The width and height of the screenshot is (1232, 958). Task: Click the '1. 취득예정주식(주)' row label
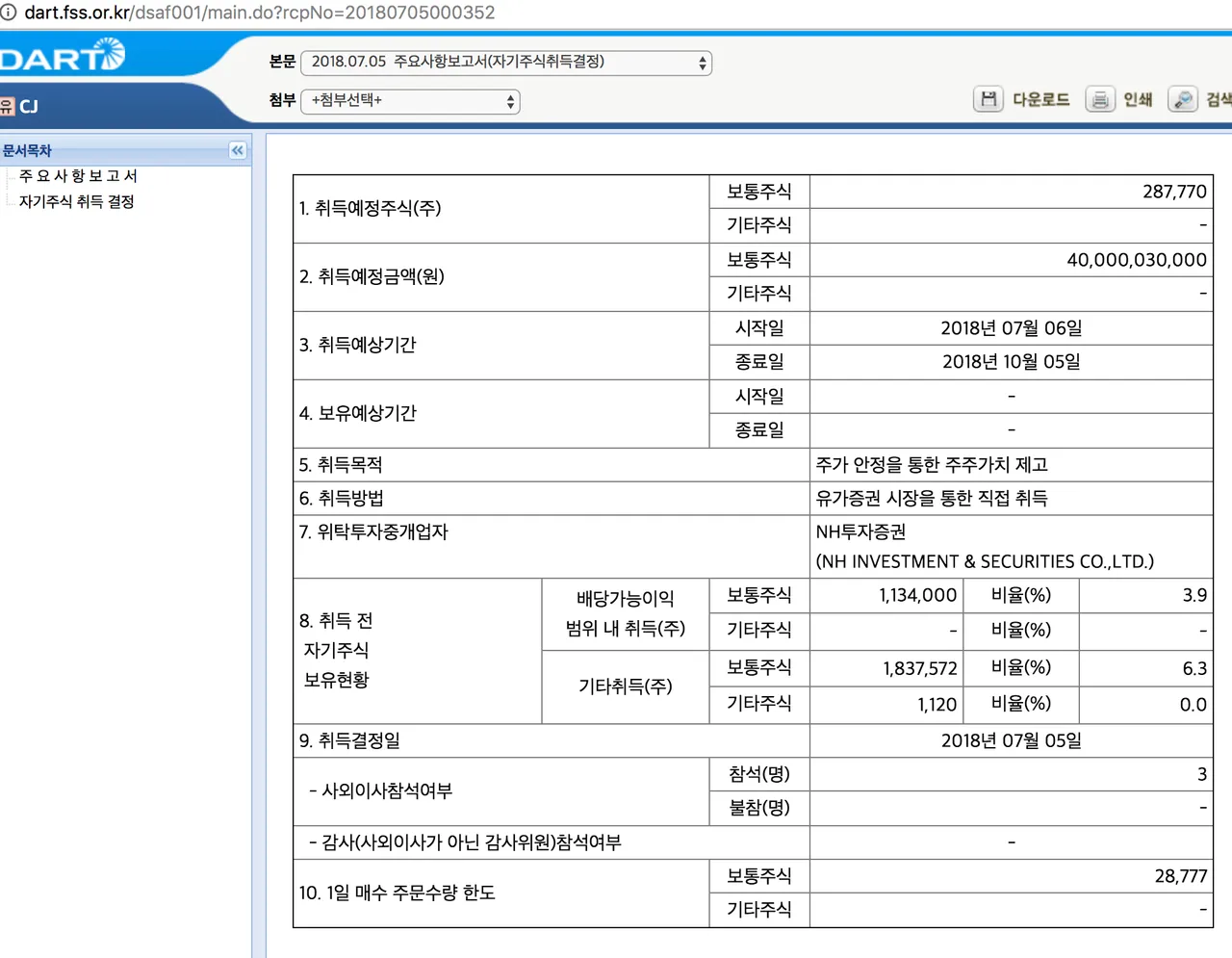coord(370,208)
